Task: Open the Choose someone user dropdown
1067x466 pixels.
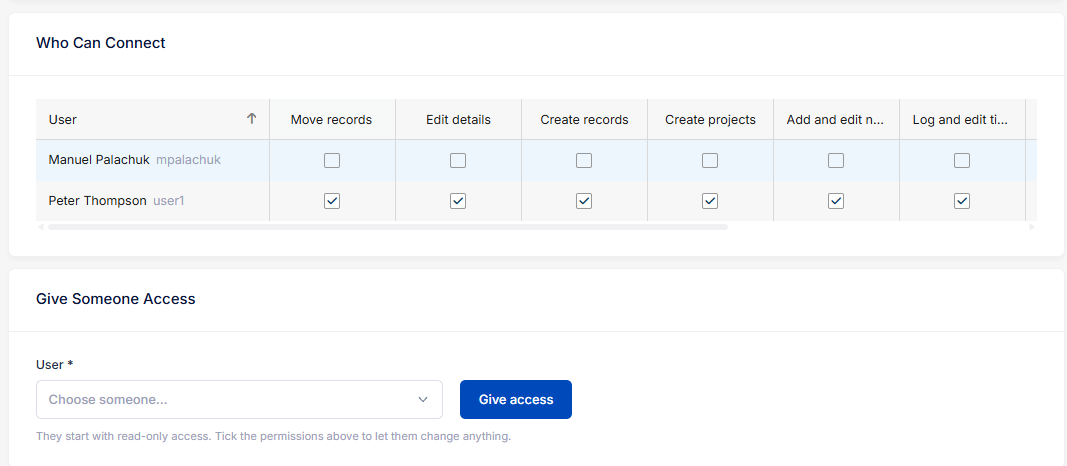Action: point(239,399)
